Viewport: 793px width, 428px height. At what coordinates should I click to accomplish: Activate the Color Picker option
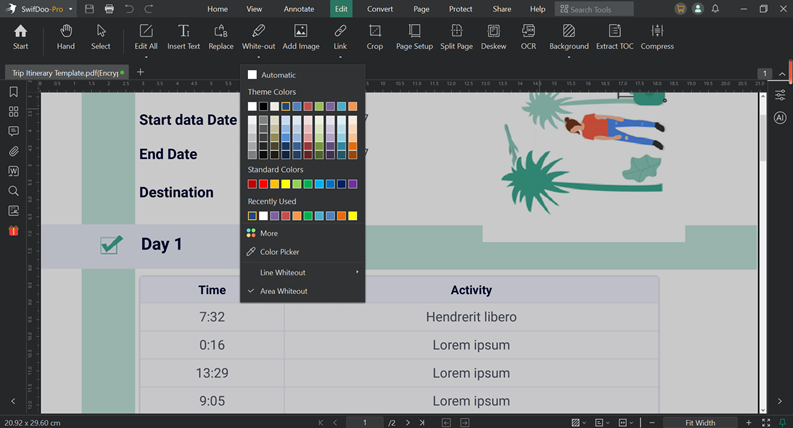279,252
